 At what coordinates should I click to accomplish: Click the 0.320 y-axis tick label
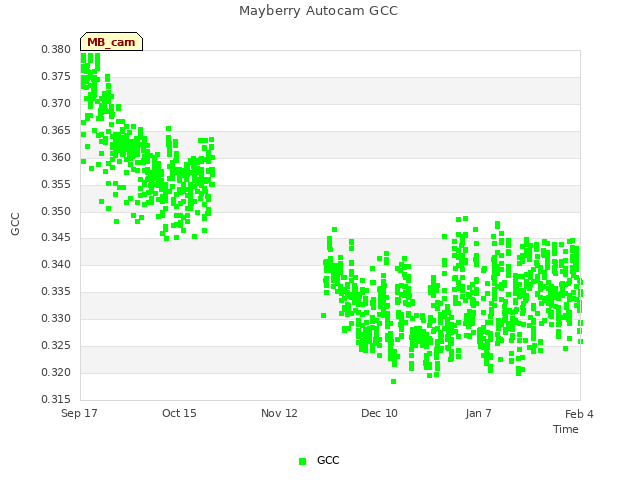56,372
